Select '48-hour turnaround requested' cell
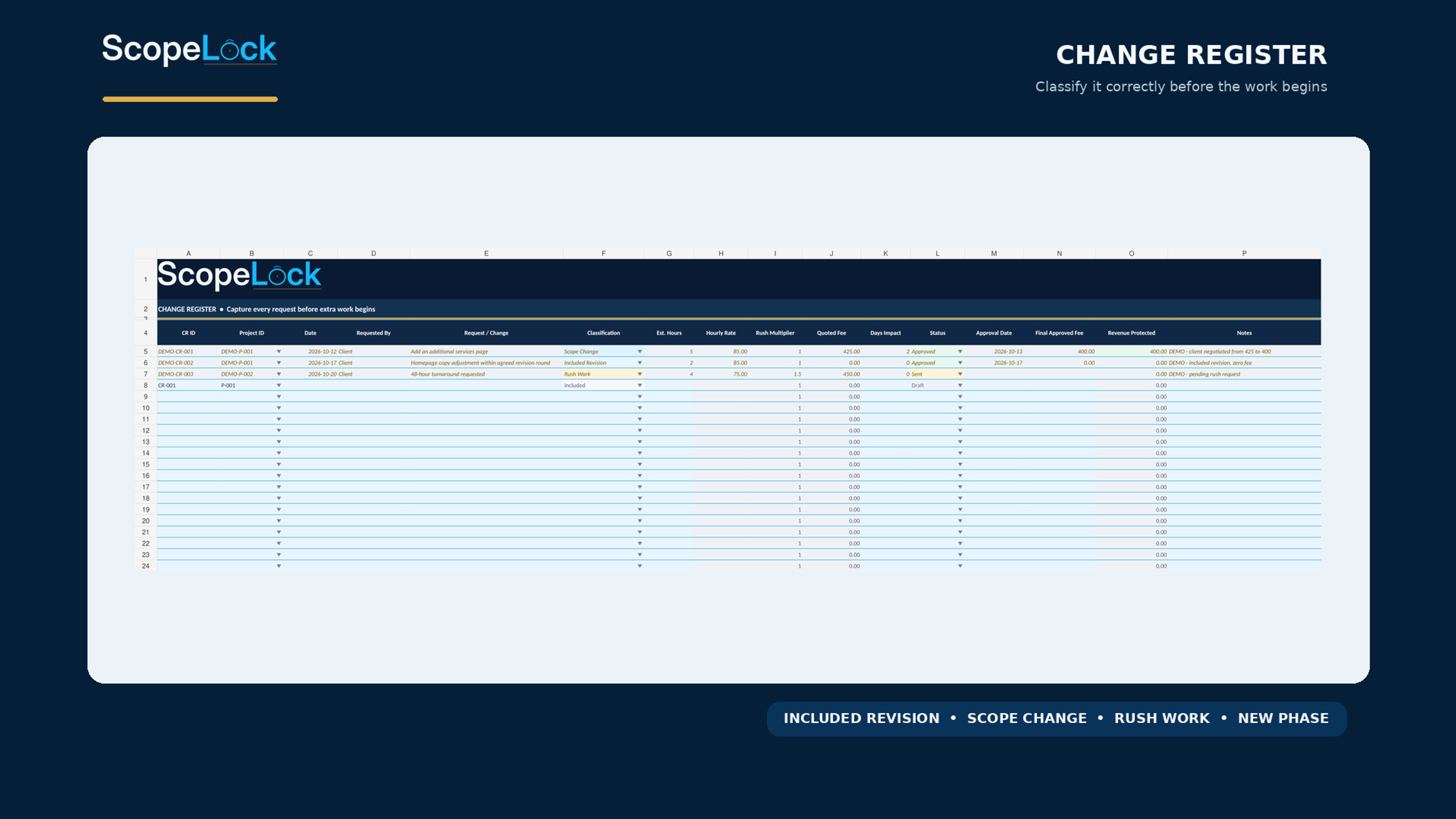The width and height of the screenshot is (1456, 819). [x=486, y=374]
